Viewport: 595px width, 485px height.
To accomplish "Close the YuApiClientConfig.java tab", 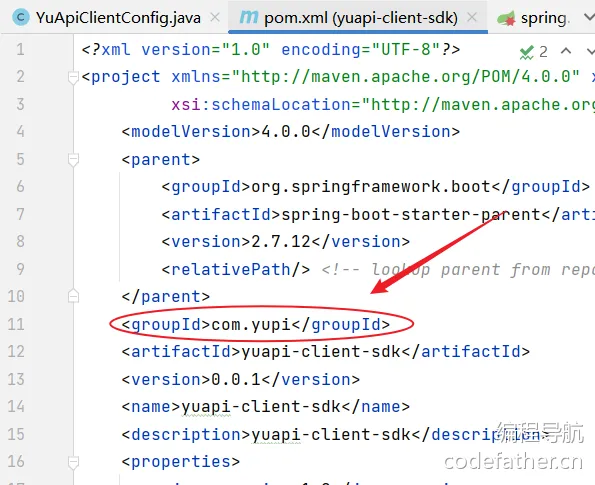I will coord(215,17).
